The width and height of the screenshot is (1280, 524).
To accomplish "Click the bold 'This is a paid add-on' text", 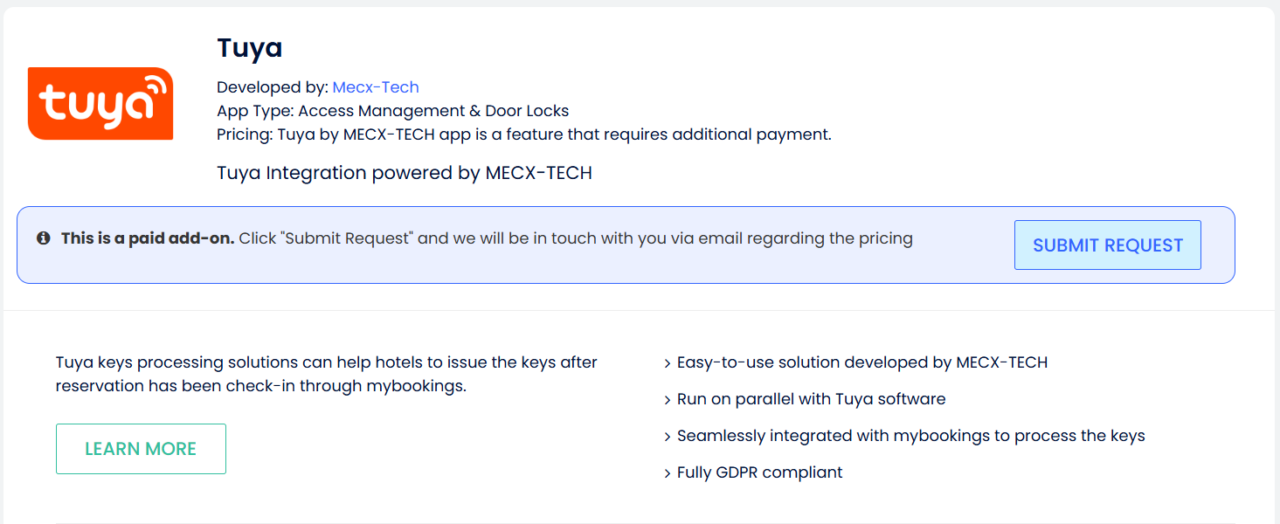I will 148,239.
